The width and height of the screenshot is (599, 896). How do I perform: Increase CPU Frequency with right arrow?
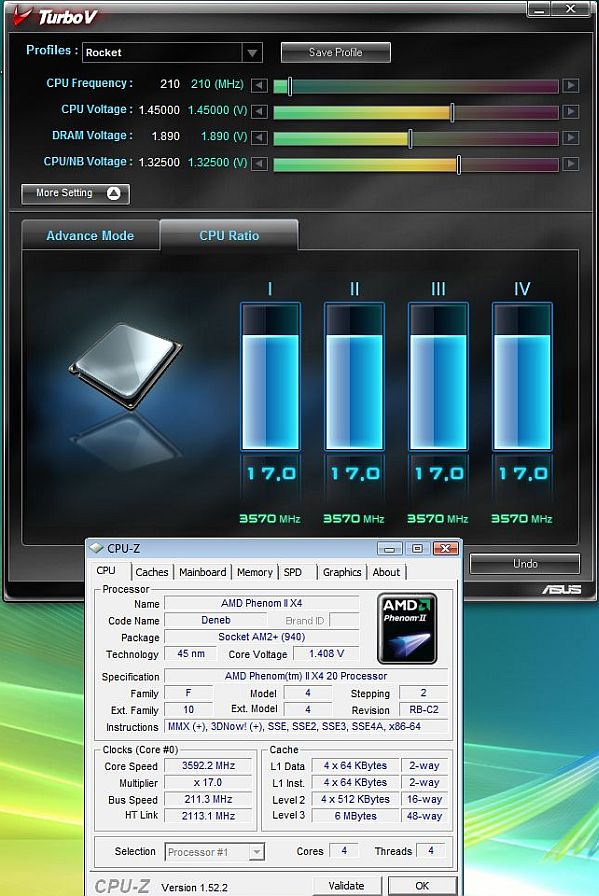tap(570, 86)
